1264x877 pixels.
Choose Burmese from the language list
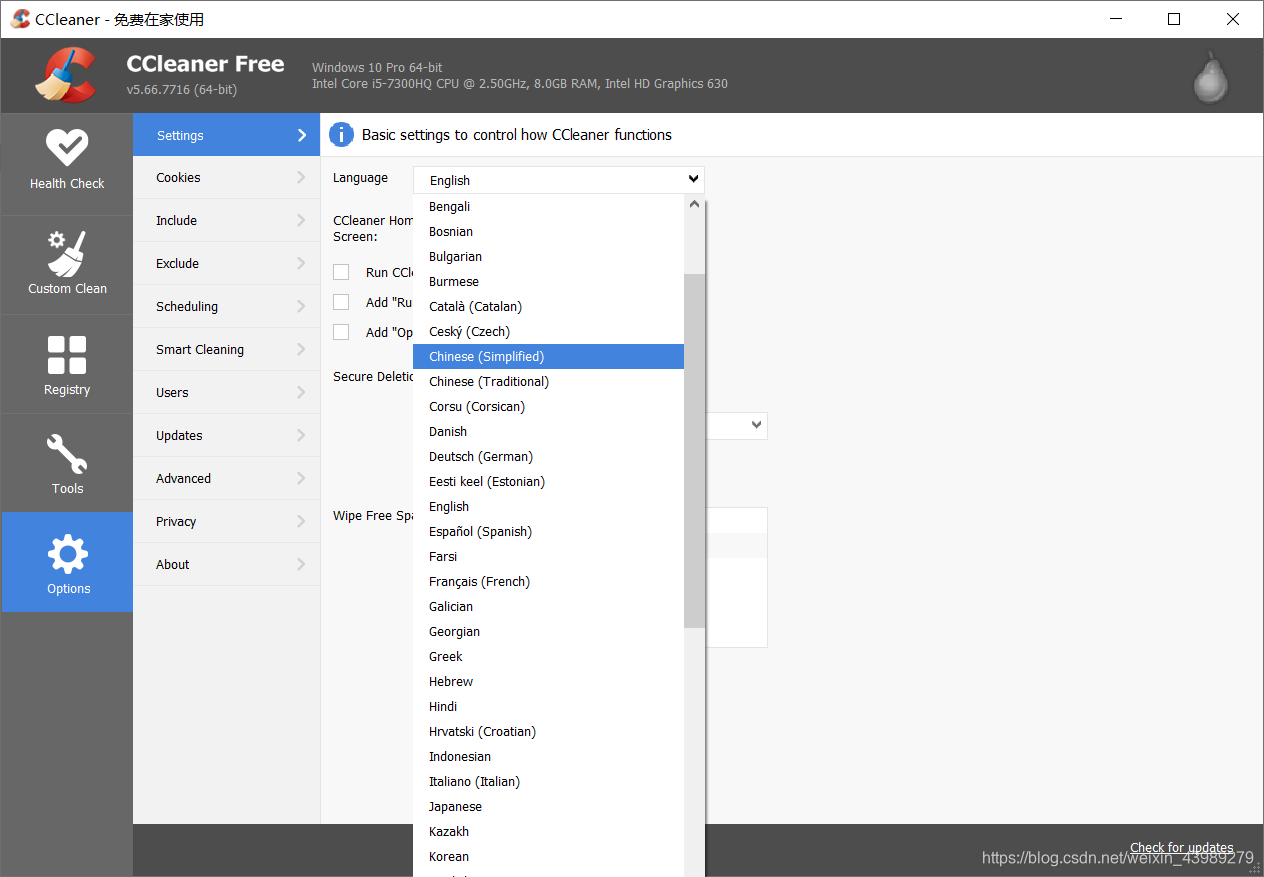548,282
